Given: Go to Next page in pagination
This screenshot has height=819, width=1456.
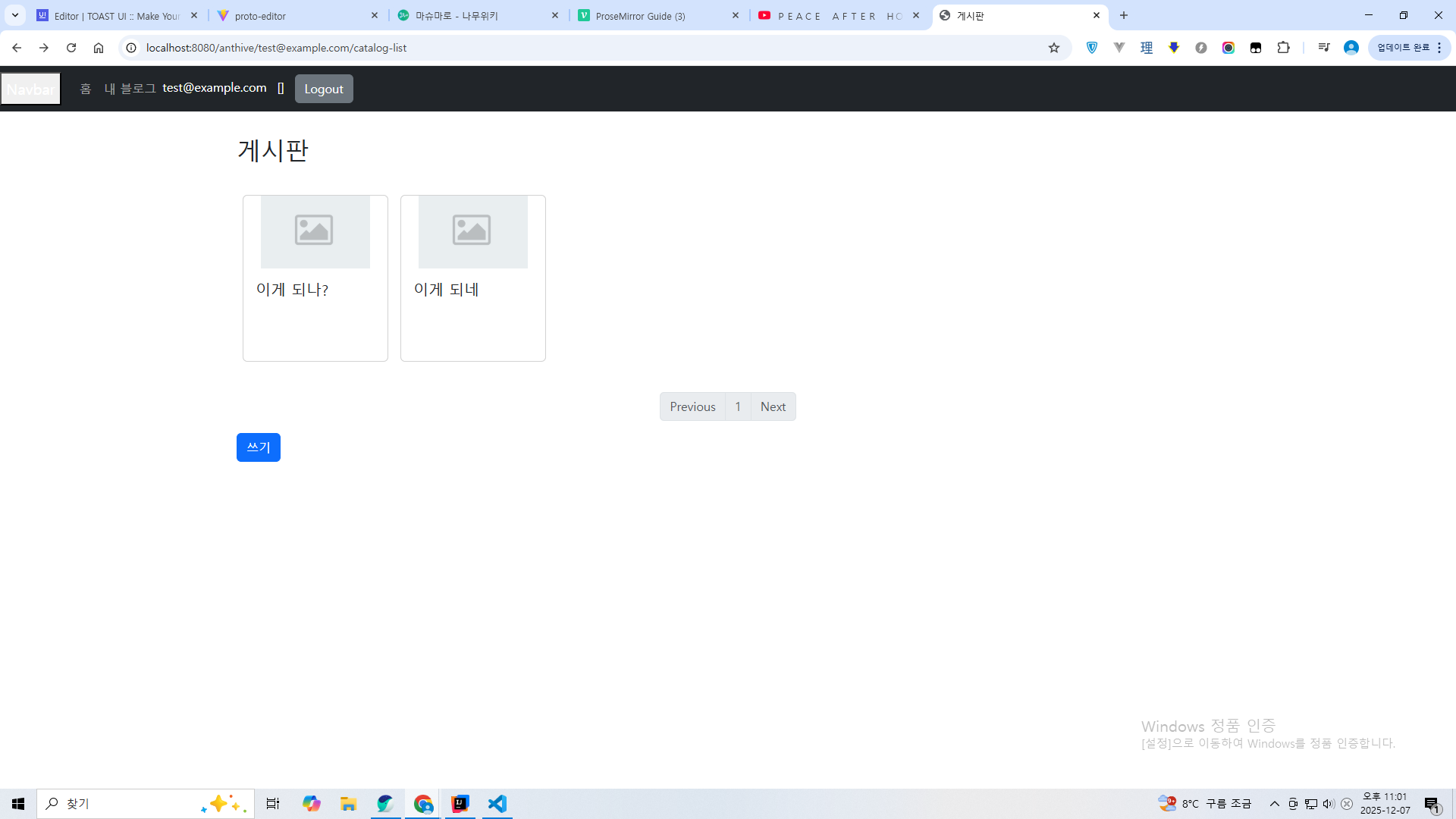Looking at the screenshot, I should (773, 406).
